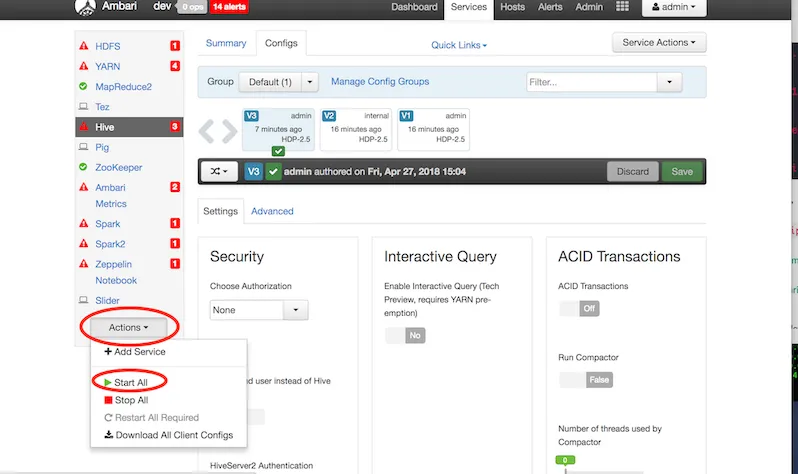Click the Zeppelin alert count badge
The image size is (798, 474).
[175, 264]
